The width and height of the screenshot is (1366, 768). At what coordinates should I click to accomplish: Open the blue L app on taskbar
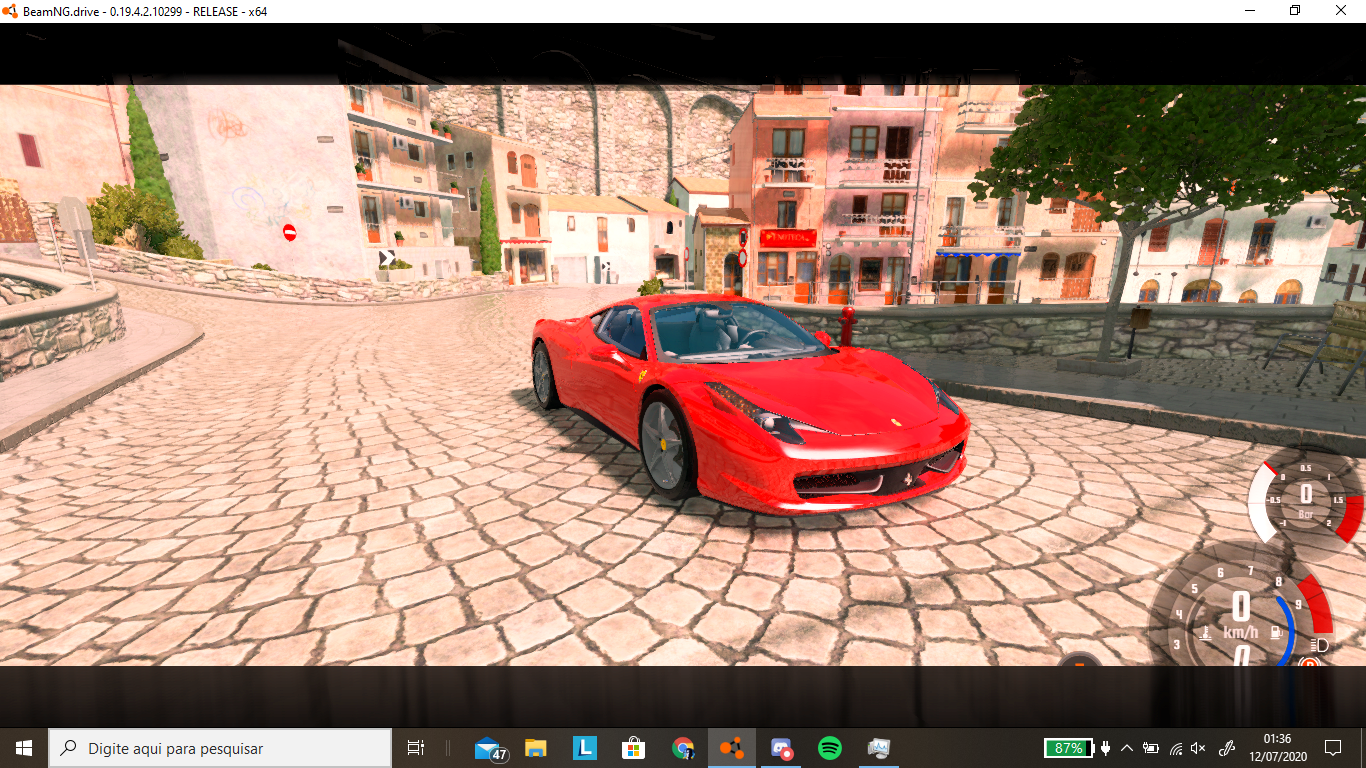click(585, 748)
